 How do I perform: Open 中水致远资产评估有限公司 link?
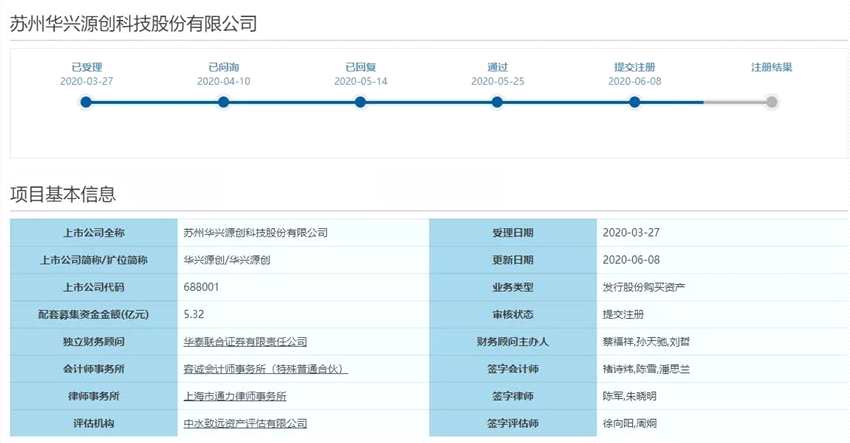click(245, 423)
